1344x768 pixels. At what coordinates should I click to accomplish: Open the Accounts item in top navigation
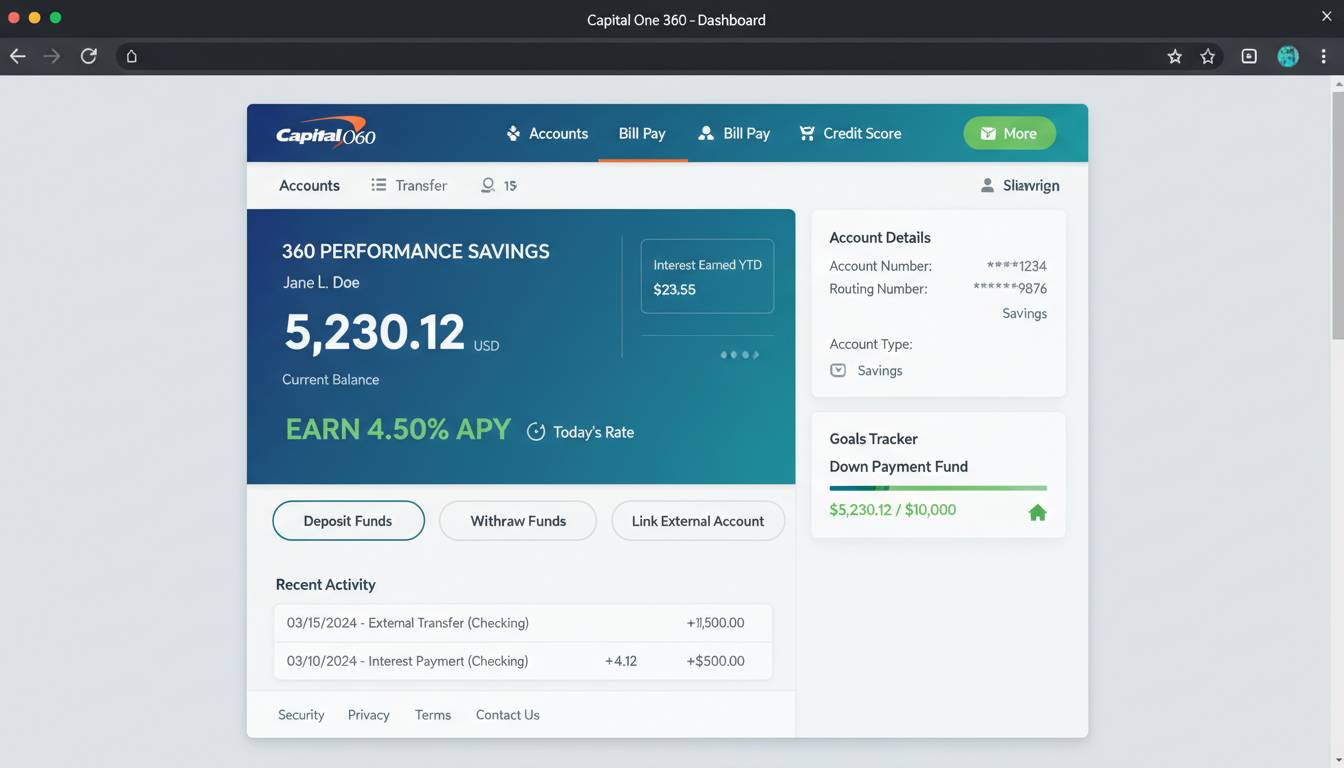[x=547, y=133]
